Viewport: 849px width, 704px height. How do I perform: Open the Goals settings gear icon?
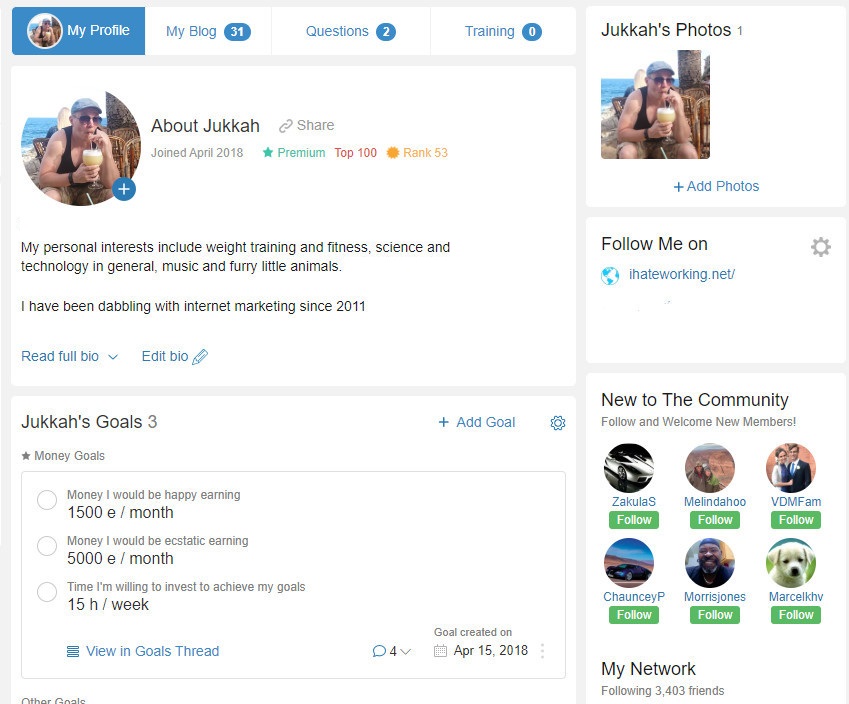(558, 422)
